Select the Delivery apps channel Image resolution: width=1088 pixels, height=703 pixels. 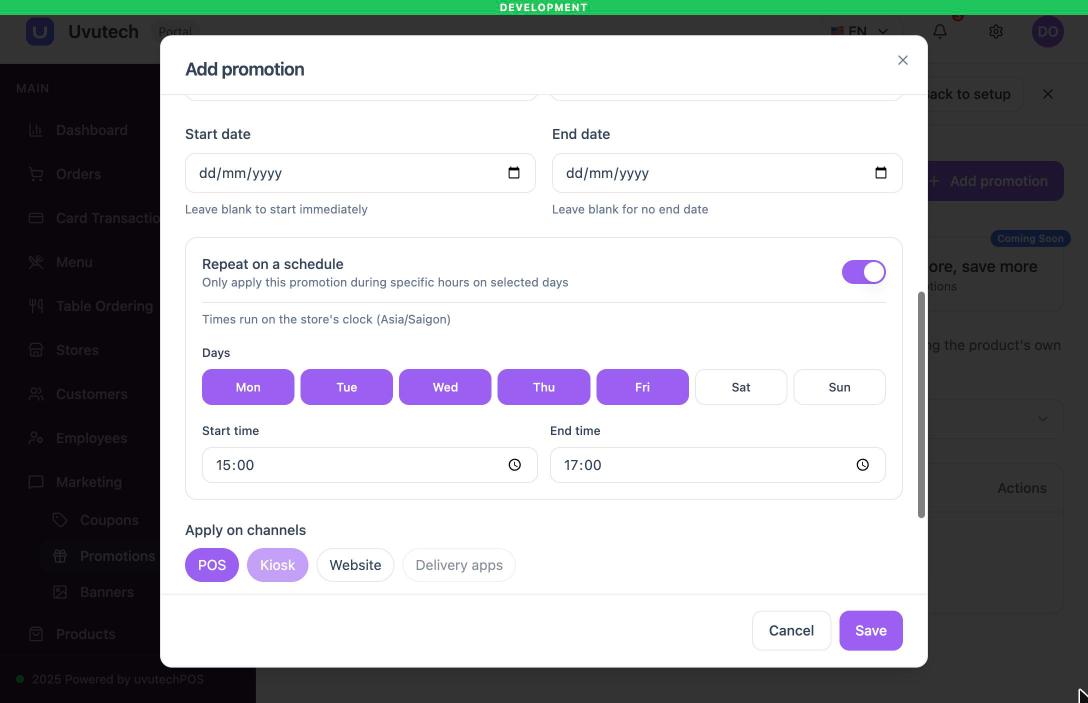pyautogui.click(x=459, y=565)
